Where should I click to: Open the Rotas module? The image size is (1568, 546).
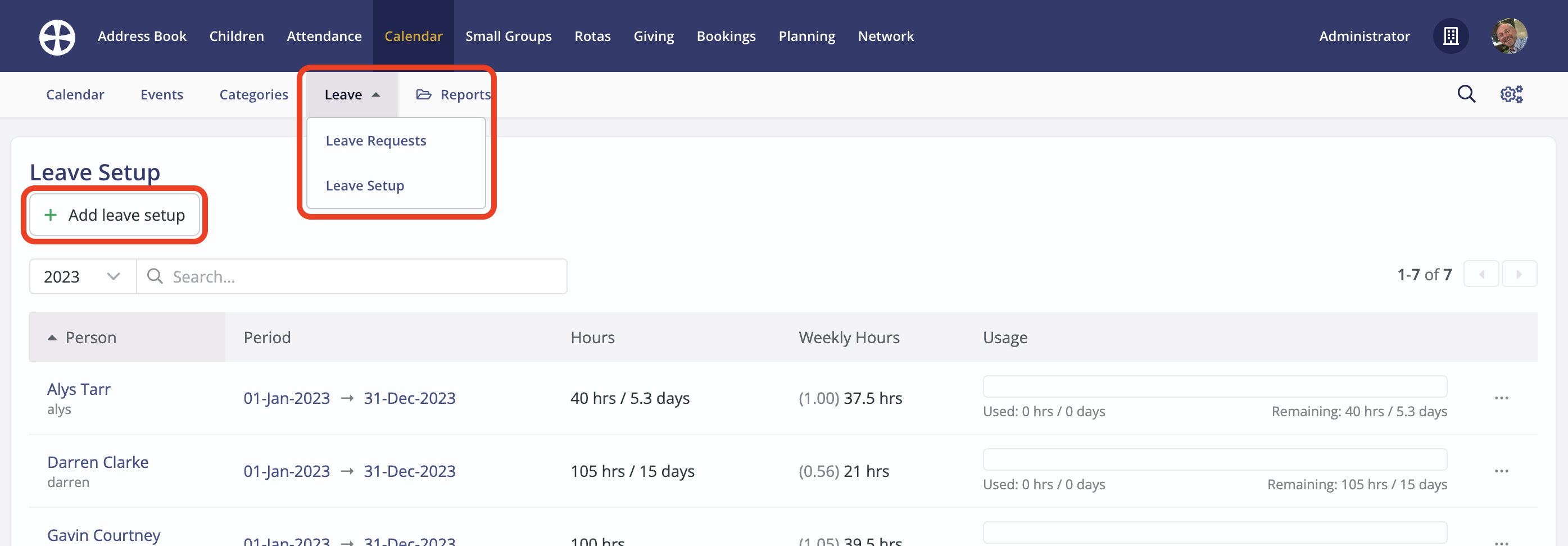[593, 37]
